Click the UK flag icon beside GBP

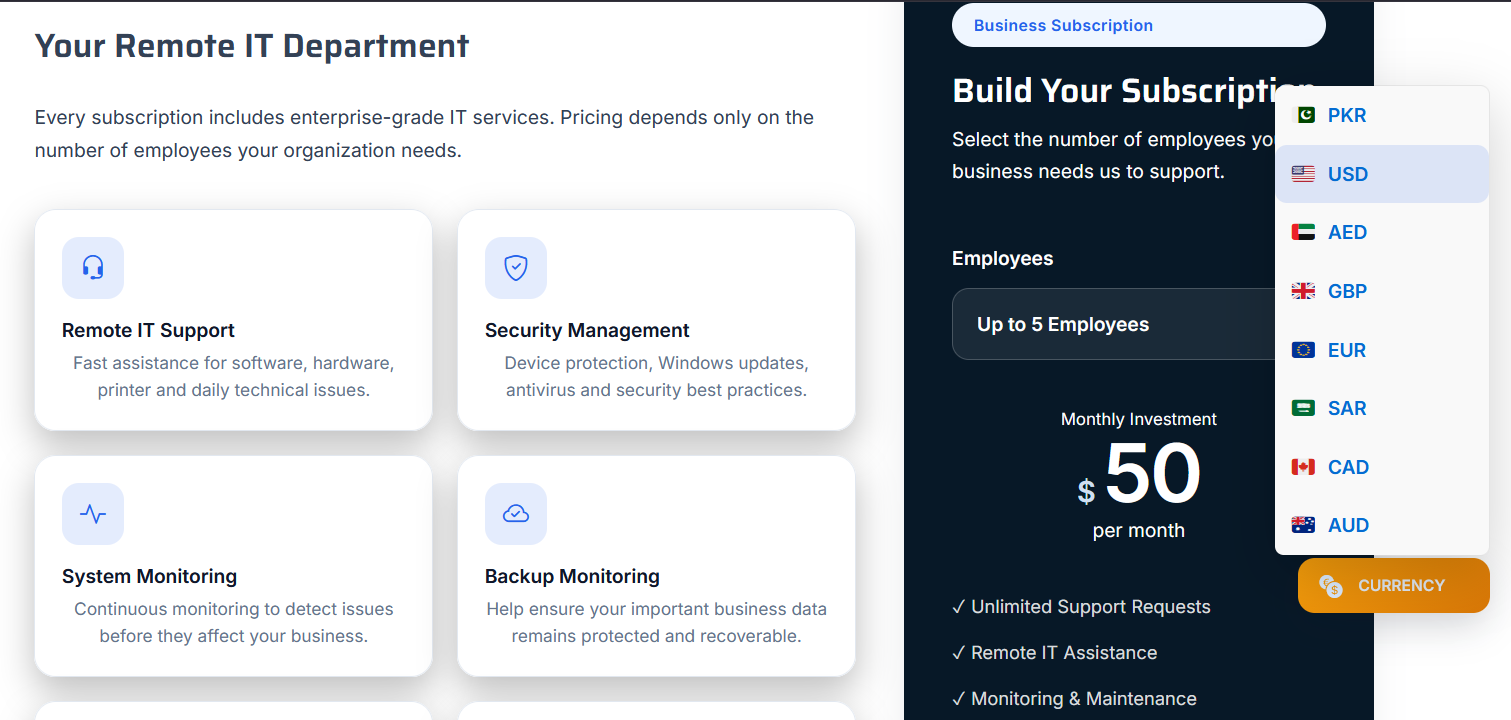coord(1303,291)
